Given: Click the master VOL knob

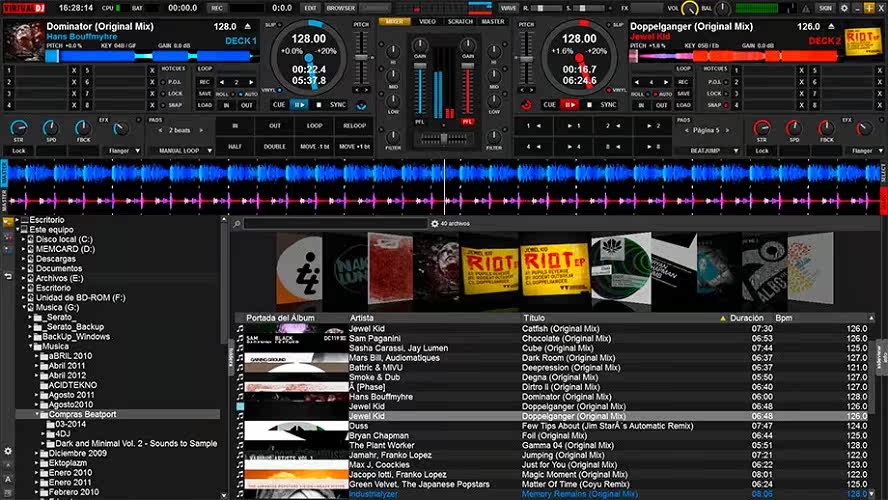Looking at the screenshot, I should [689, 8].
